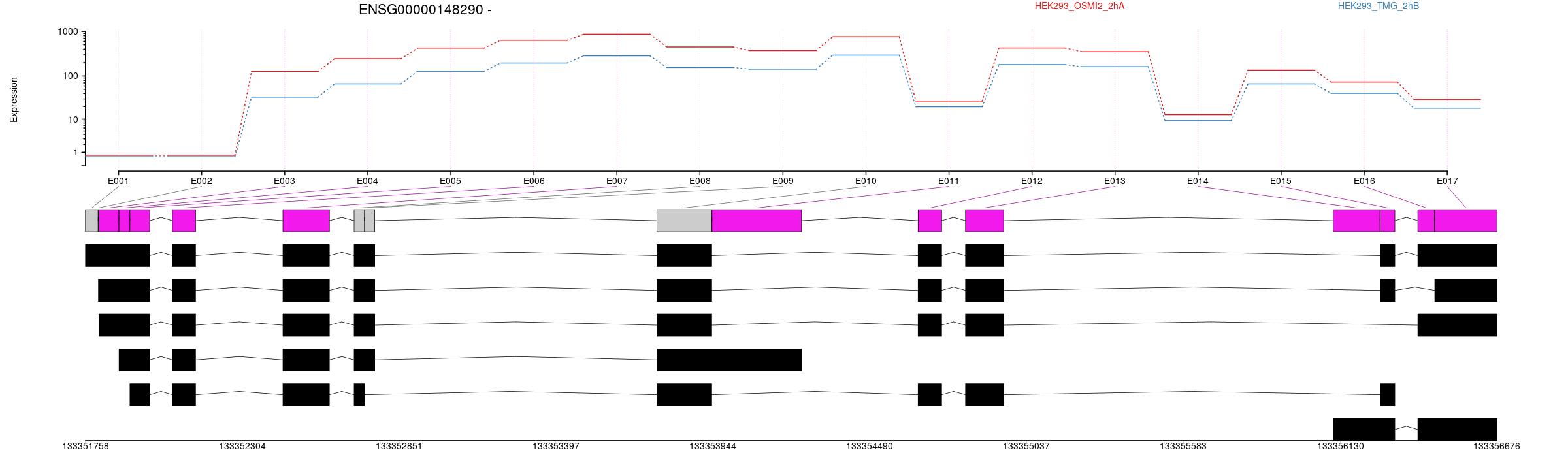1568x457 pixels.
Task: Click the 100 y-axis tick label
Action: click(69, 76)
